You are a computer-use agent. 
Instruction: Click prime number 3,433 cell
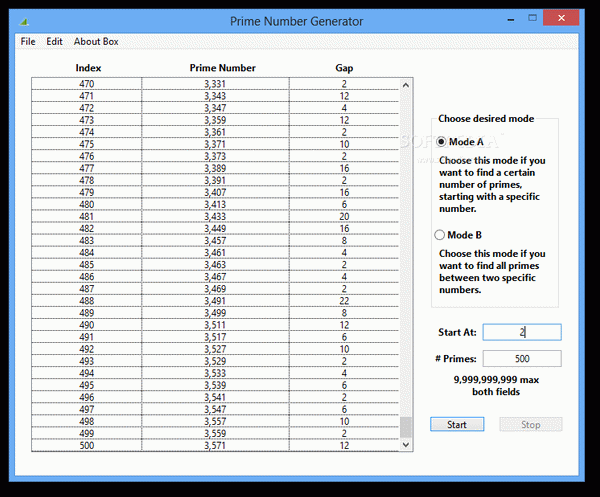click(215, 216)
